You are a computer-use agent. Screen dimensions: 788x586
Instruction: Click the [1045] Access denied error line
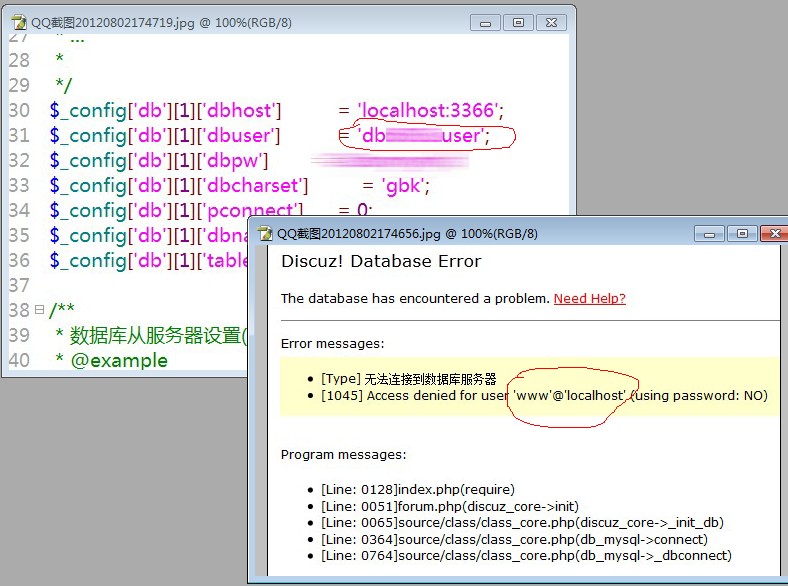click(x=544, y=396)
